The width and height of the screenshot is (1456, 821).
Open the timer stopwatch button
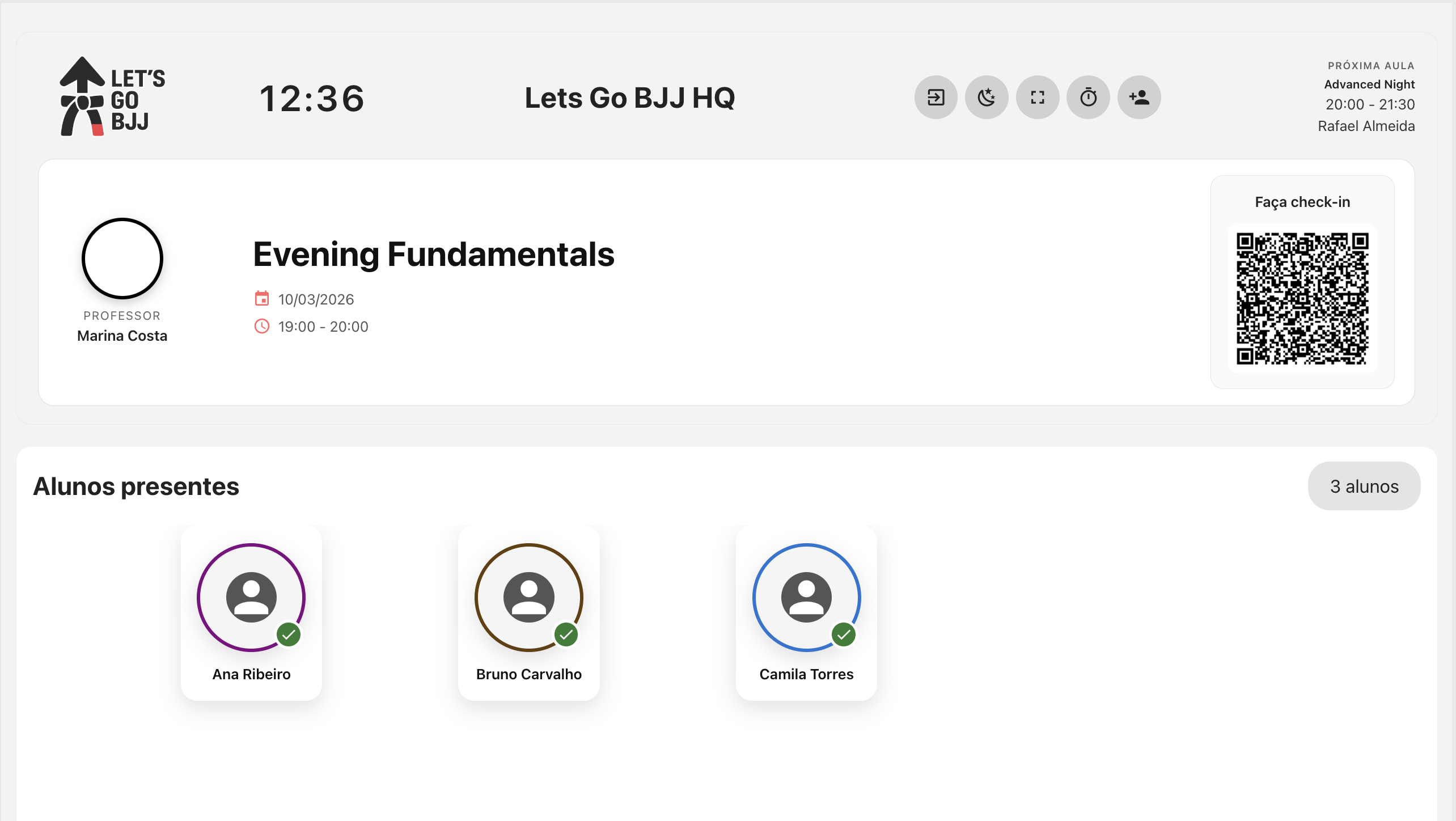click(1088, 98)
